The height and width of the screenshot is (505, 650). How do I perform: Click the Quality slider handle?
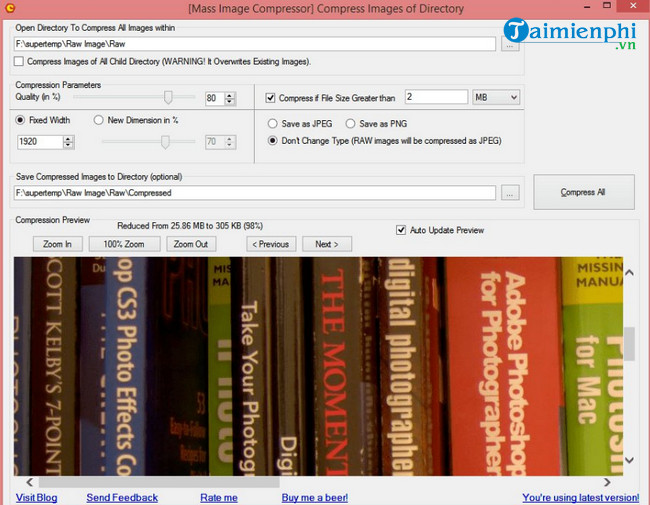[168, 97]
